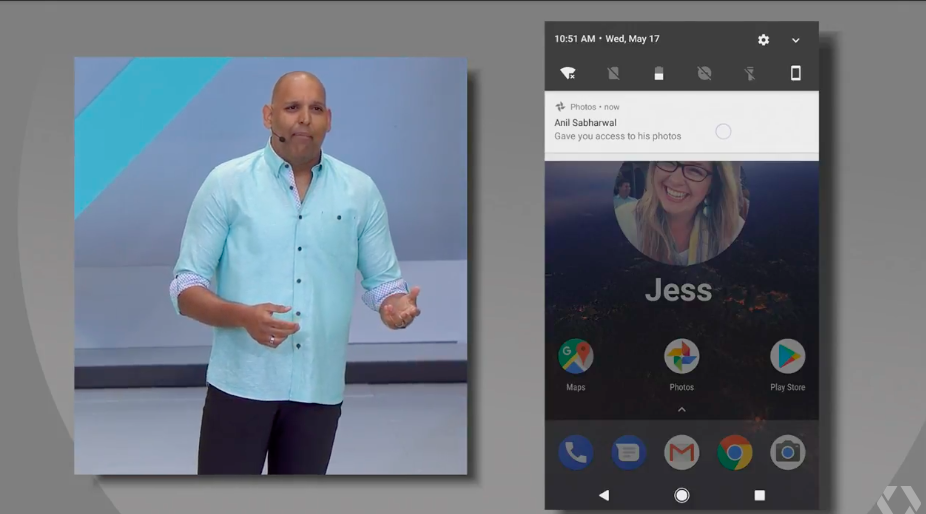This screenshot has width=926, height=514.
Task: Toggle the Do Not Disturb tile
Action: (x=704, y=73)
